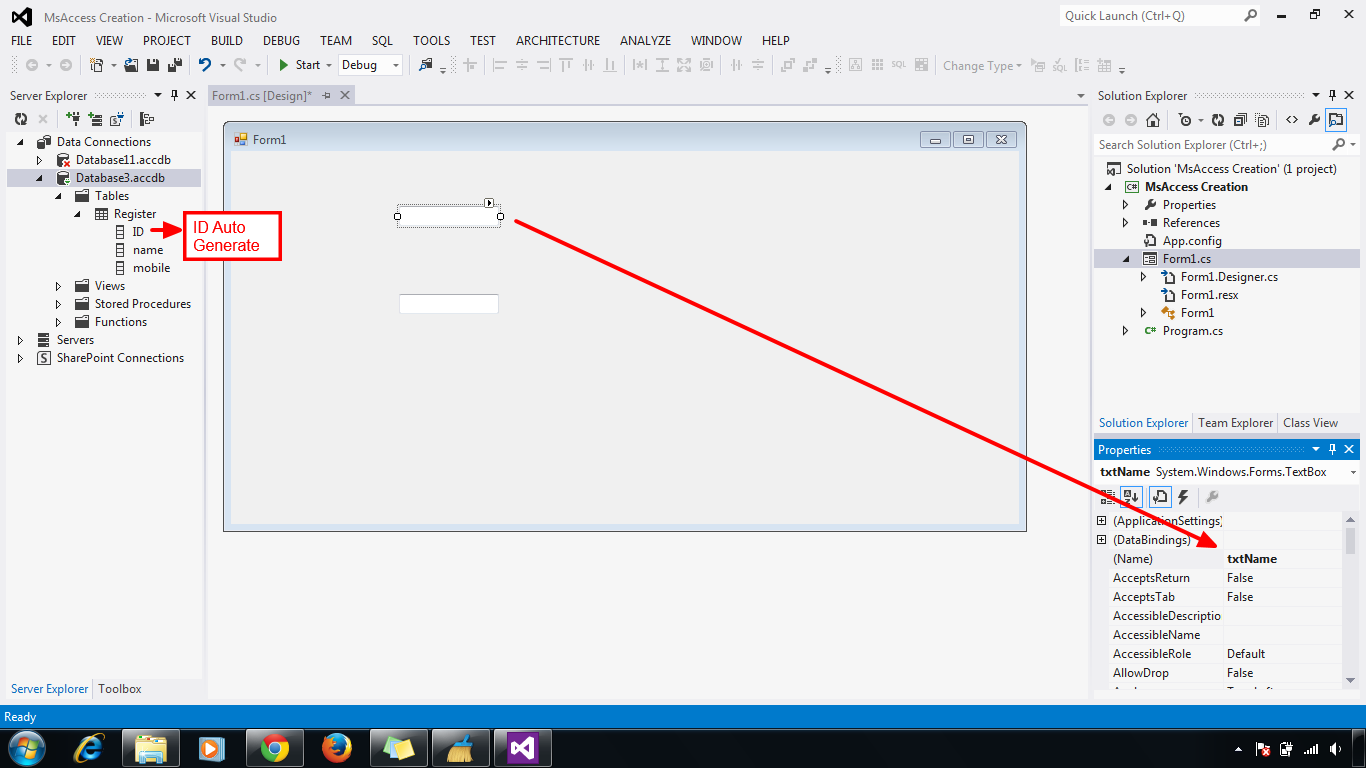1366x768 pixels.
Task: Click the Refresh icon in Server Explorer
Action: [22, 118]
